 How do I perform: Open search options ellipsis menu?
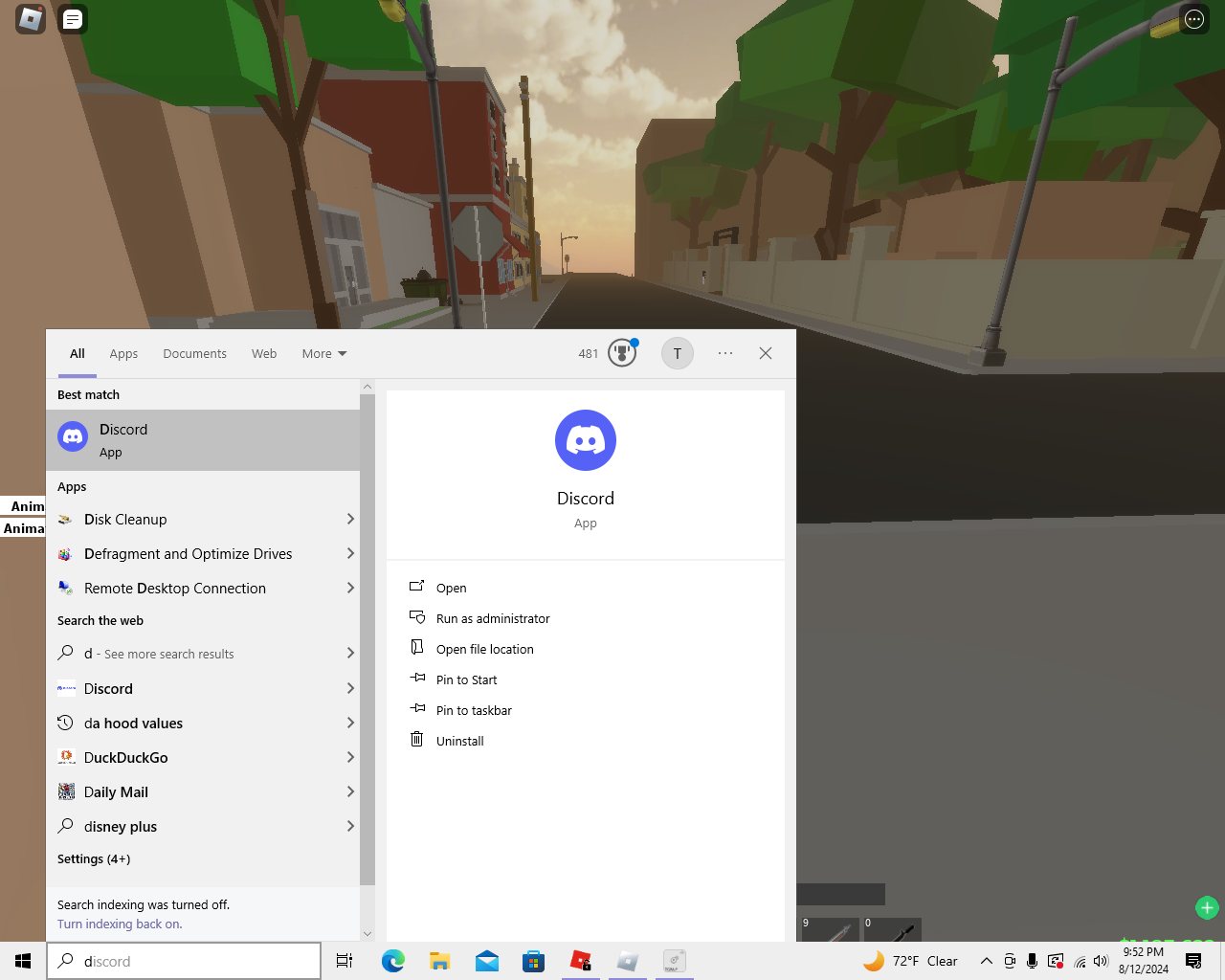click(725, 353)
